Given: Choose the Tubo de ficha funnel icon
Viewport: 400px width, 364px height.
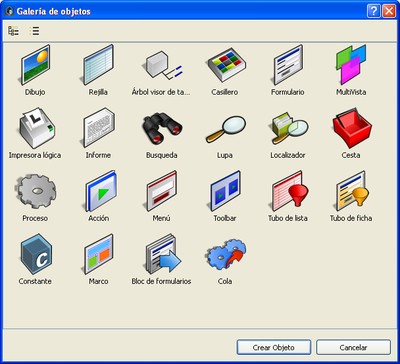Looking at the screenshot, I should 352,191.
